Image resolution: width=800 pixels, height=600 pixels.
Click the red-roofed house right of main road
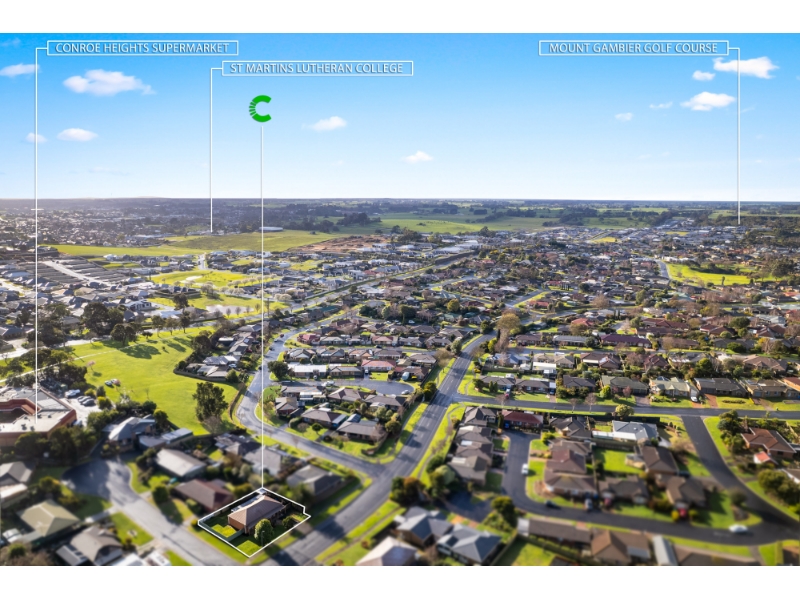pos(521,419)
